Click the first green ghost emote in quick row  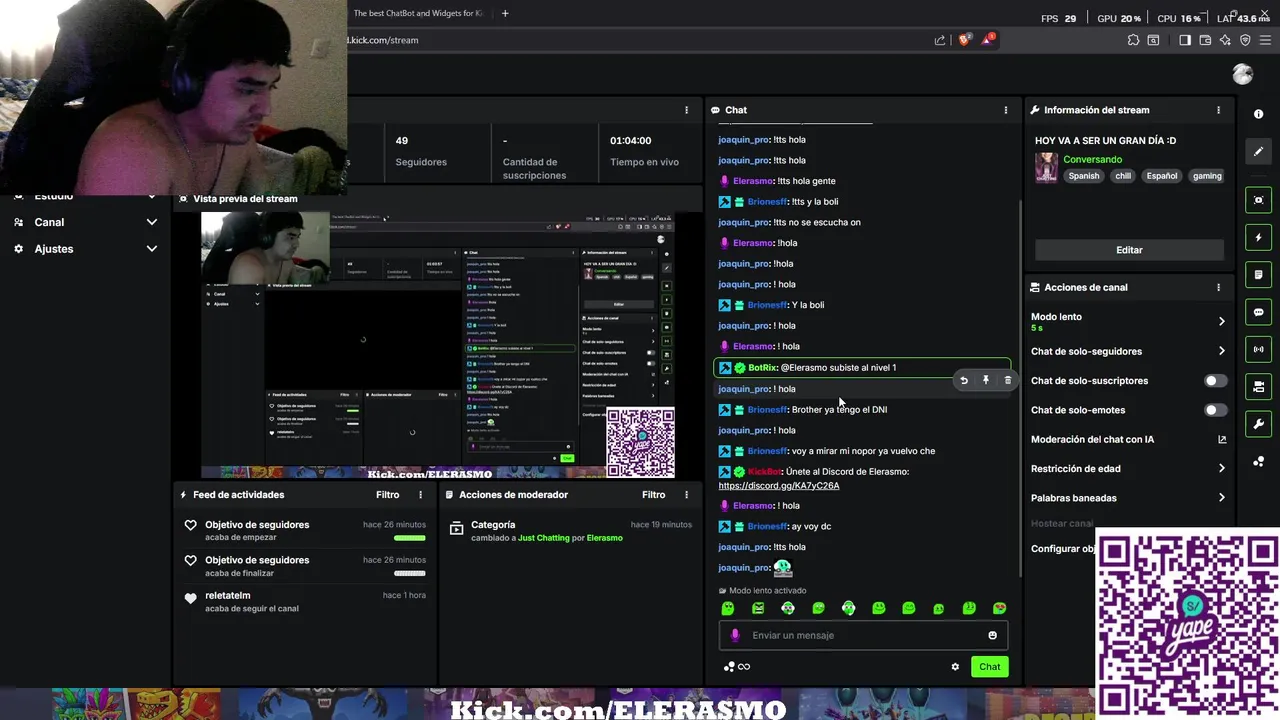[728, 608]
